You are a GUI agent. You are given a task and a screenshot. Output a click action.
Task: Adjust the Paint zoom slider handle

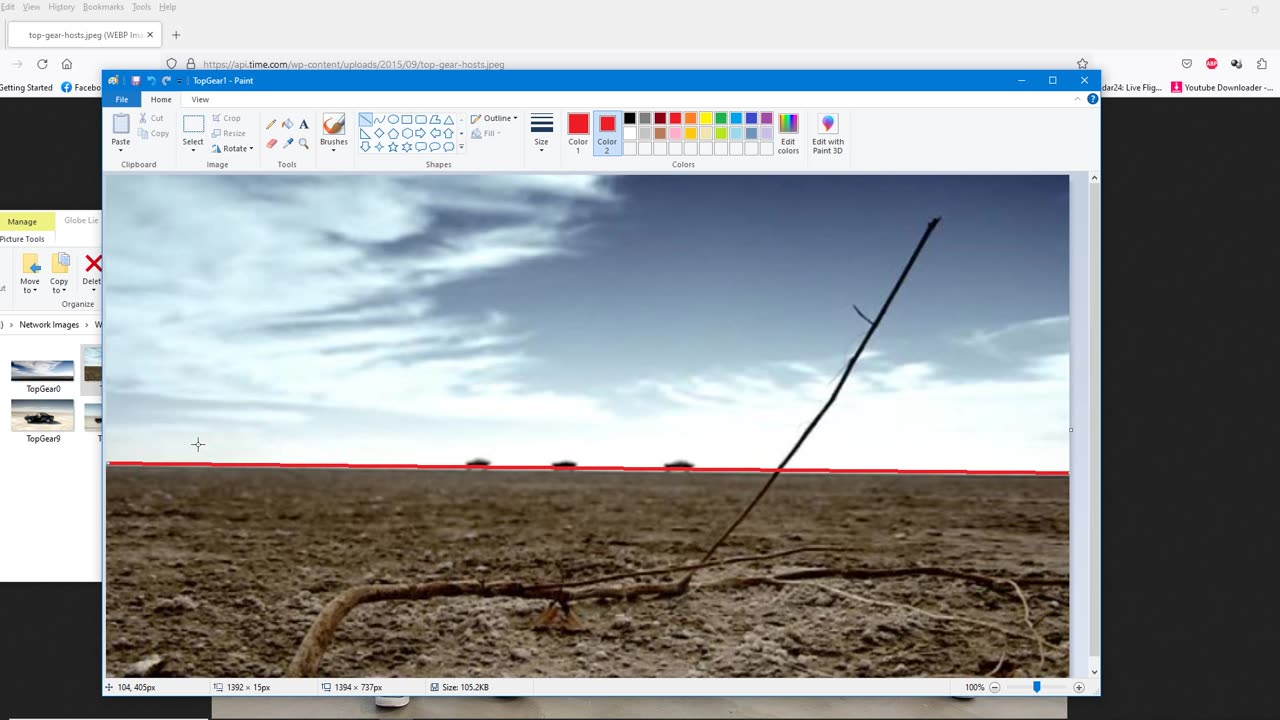[1036, 687]
